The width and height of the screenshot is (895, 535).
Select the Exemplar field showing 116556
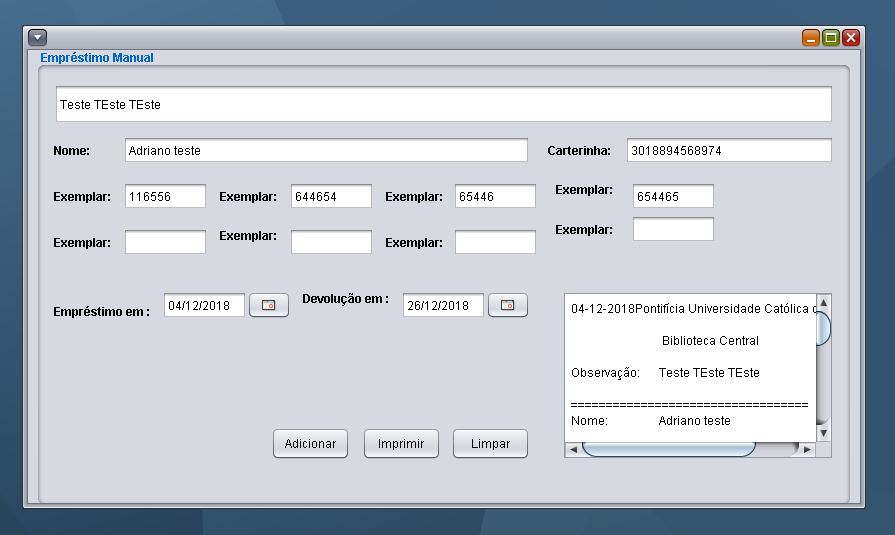click(x=166, y=196)
